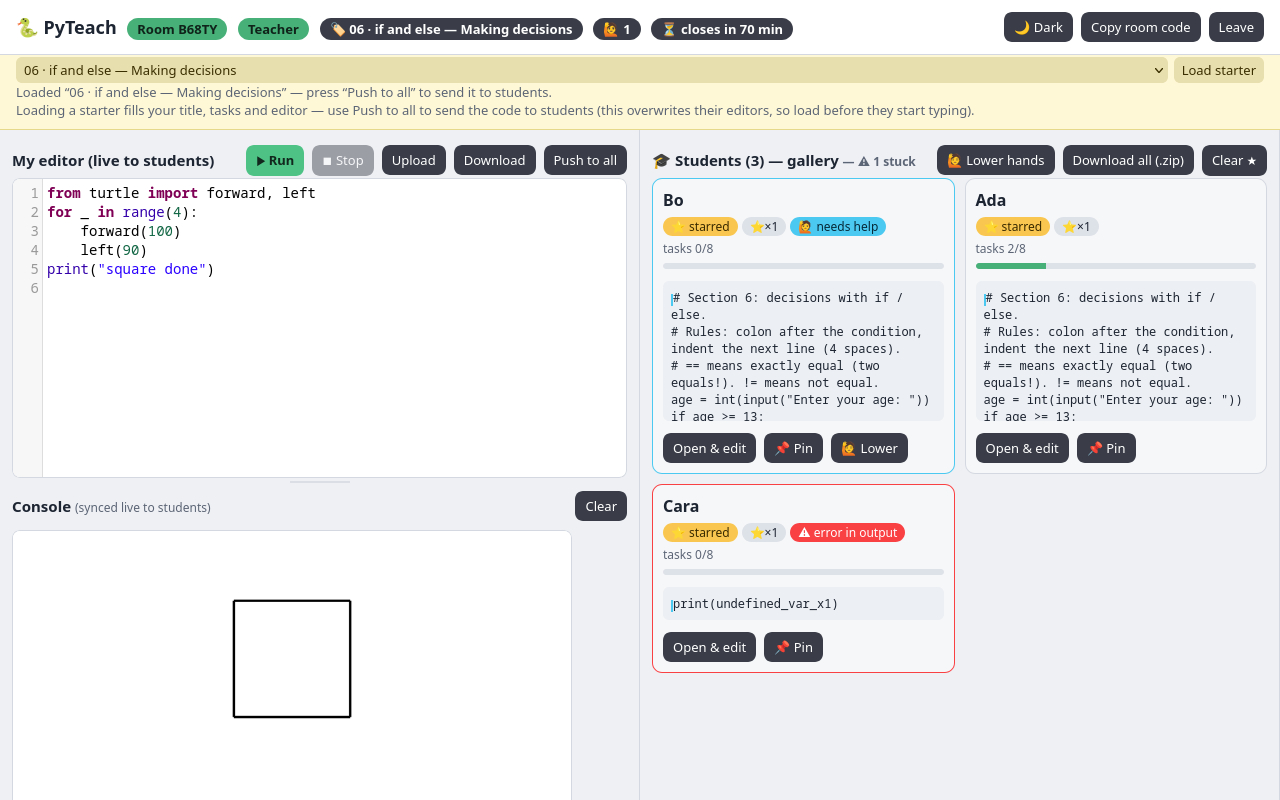Open the lesson starter dropdown
Screen dimensions: 1280x800
pyautogui.click(x=592, y=70)
